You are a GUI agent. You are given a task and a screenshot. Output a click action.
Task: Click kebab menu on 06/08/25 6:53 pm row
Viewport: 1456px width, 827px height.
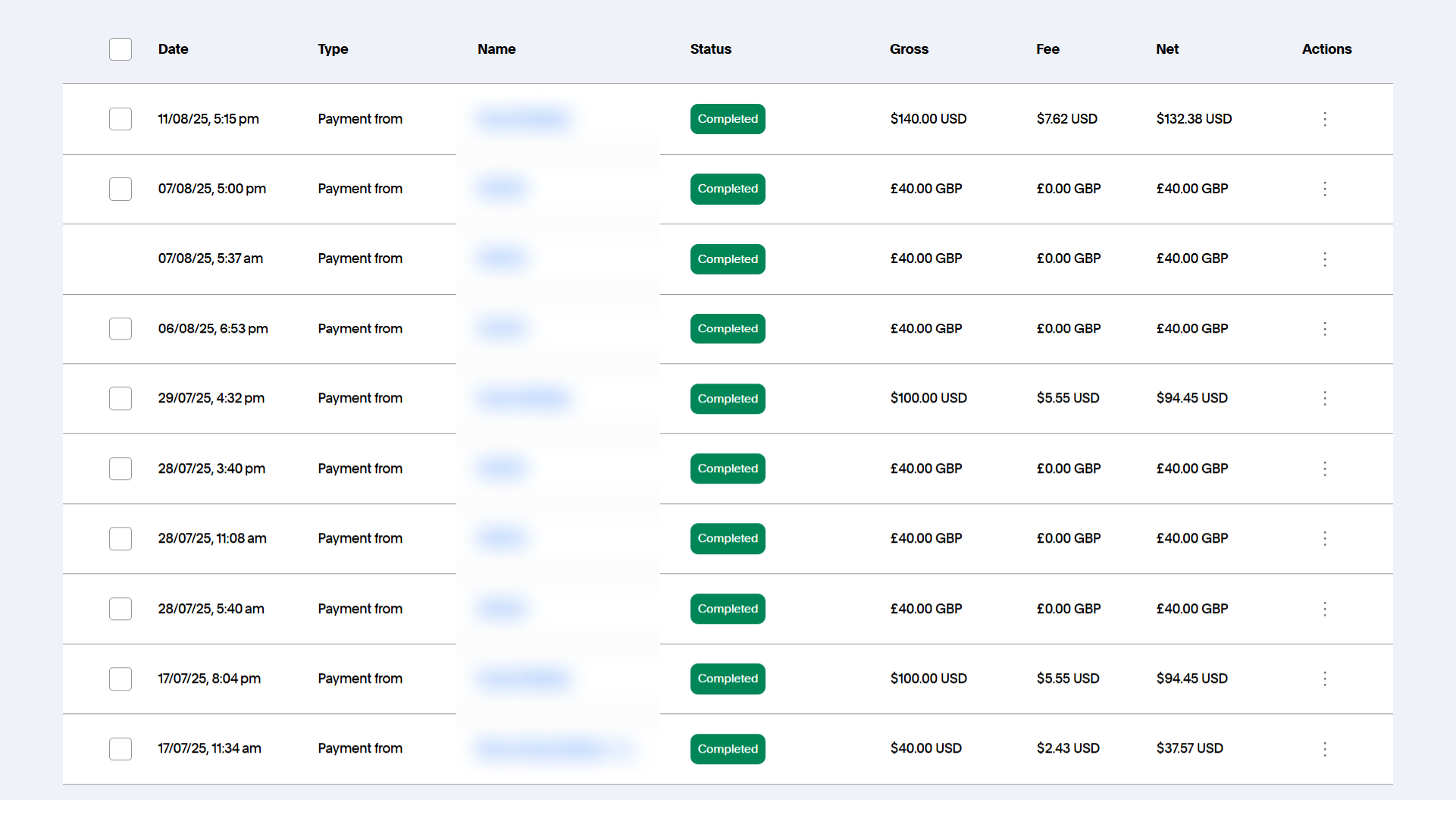point(1324,329)
